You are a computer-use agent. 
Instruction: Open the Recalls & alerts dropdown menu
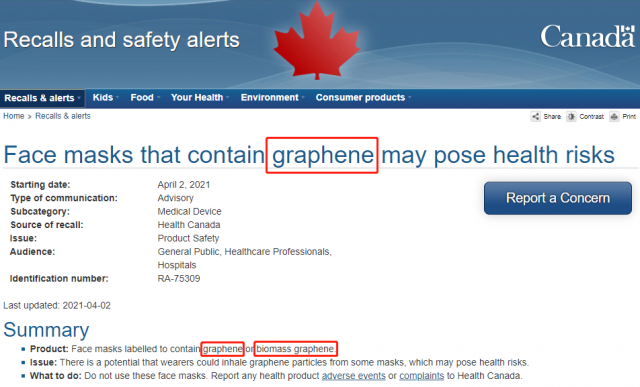point(42,98)
